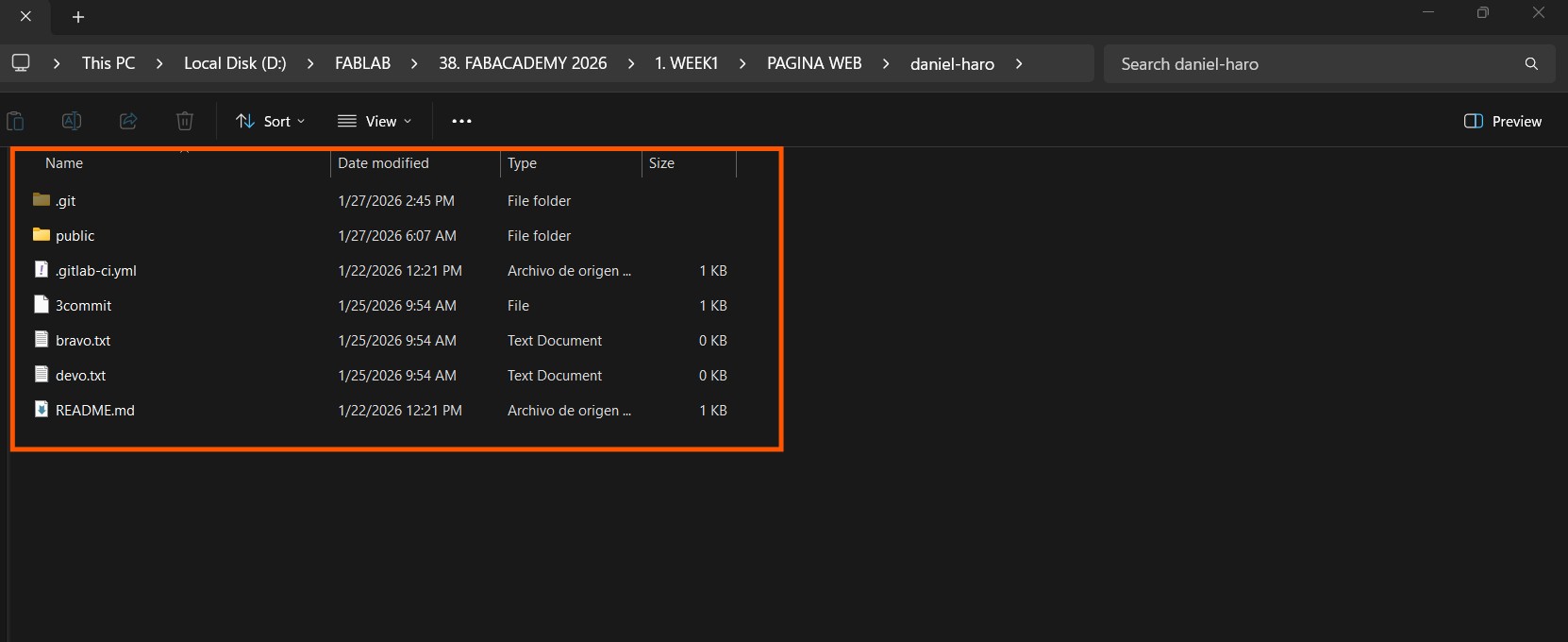Close the current Explorer tab

pyautogui.click(x=25, y=16)
